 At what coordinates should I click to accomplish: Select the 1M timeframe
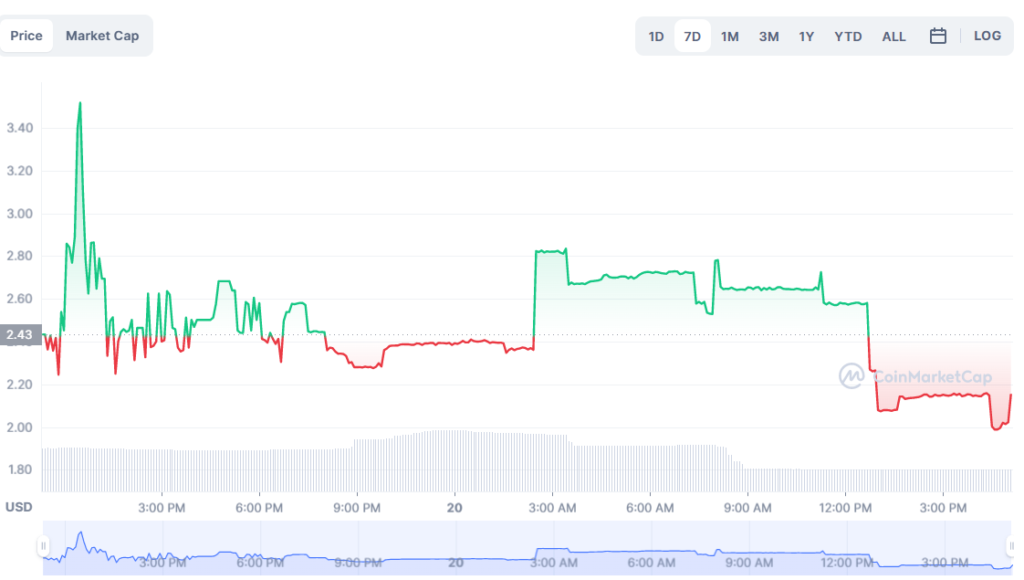(730, 35)
